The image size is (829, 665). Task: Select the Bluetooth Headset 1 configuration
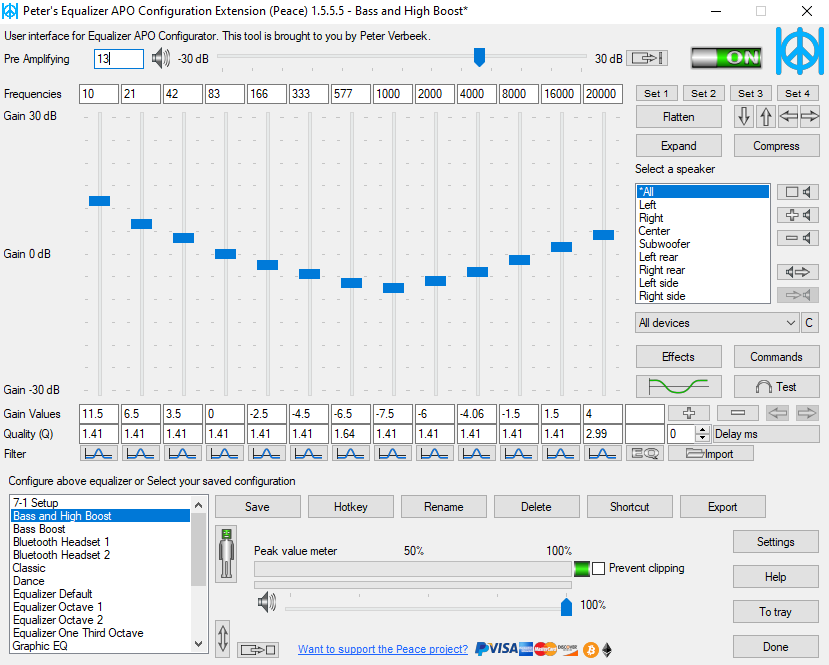[x=100, y=542]
